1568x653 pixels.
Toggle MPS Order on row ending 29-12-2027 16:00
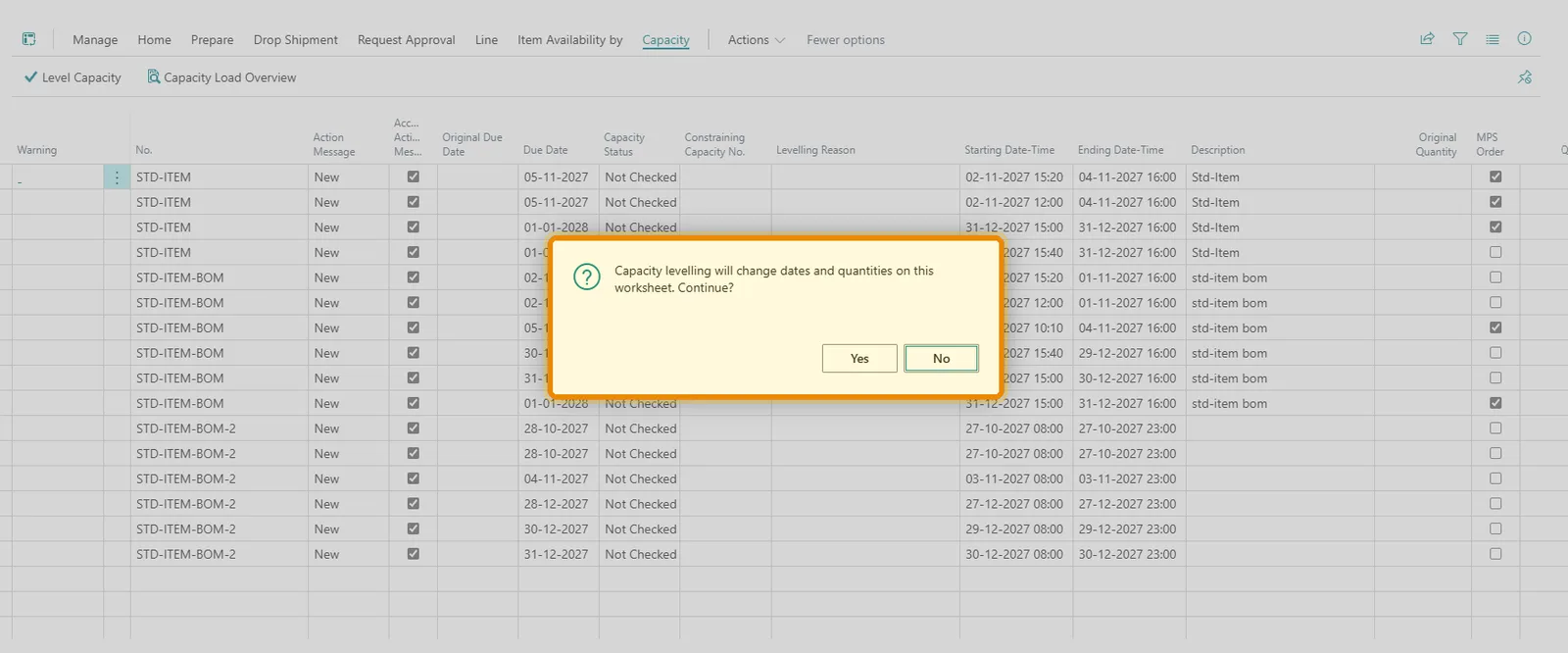pos(1495,353)
